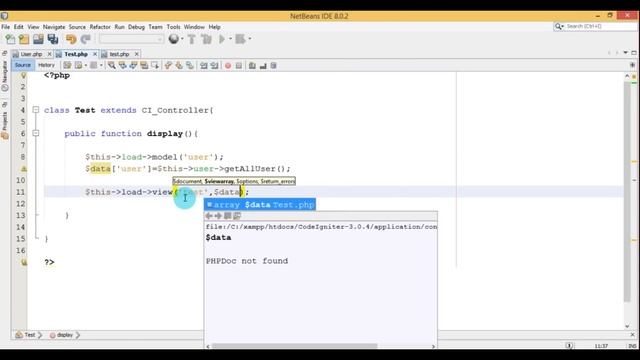Open browser selection dropdown arrow

(182, 39)
